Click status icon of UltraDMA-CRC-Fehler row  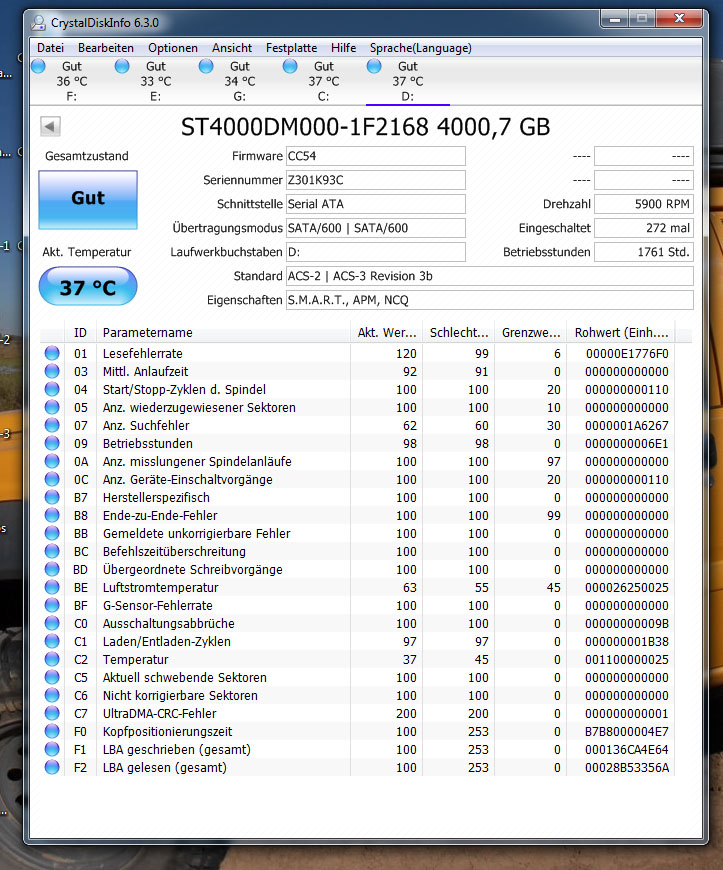[52, 713]
